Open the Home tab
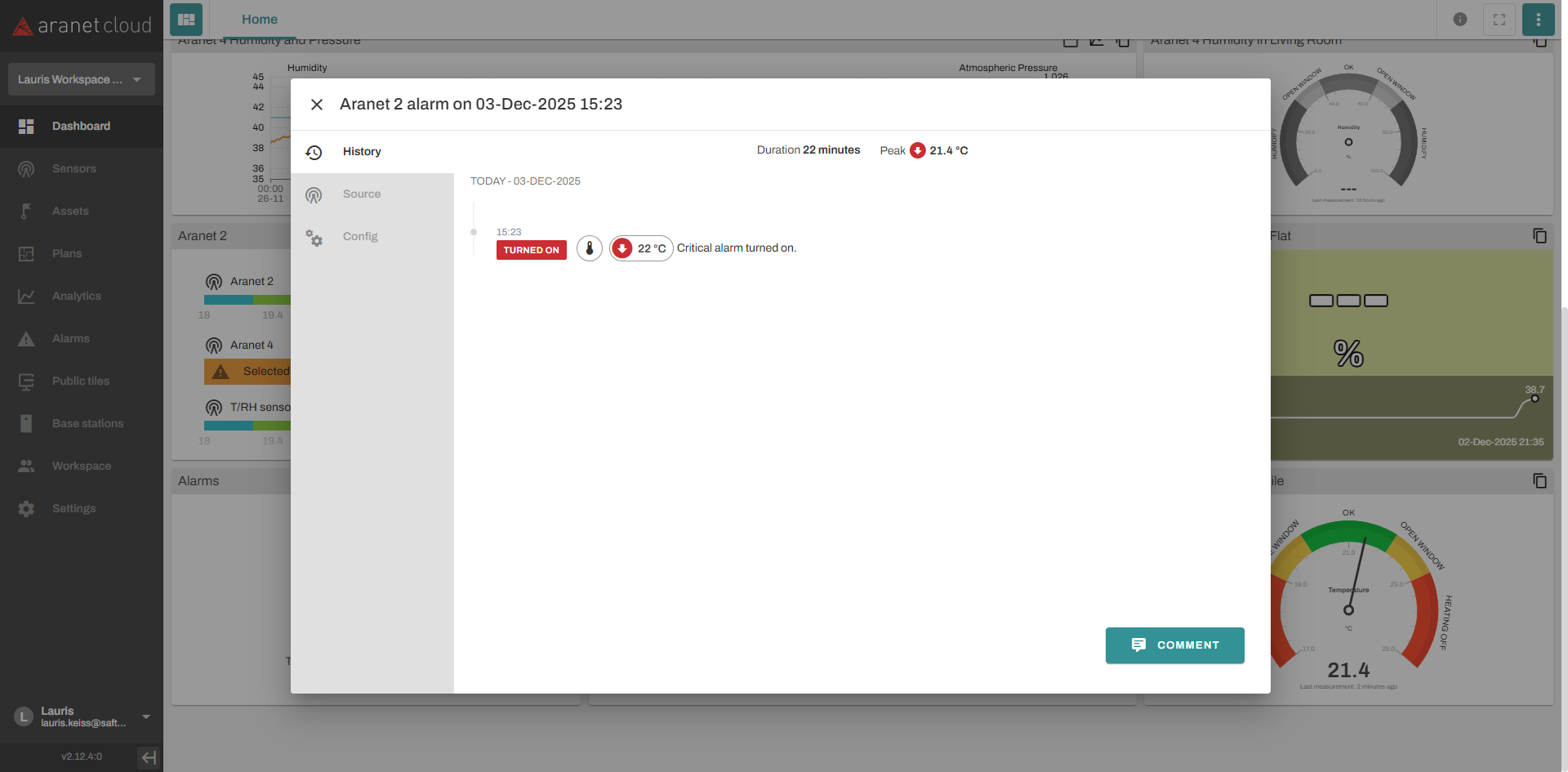 coord(259,20)
